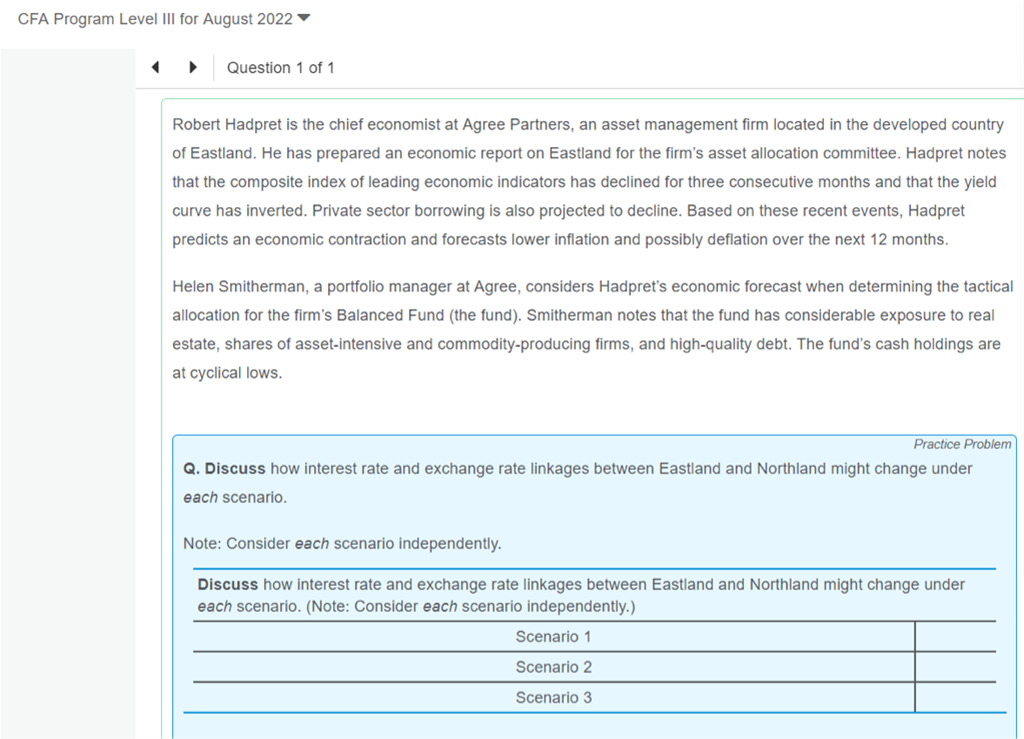The width and height of the screenshot is (1024, 739).
Task: Select the Scenario 2 row label
Action: coord(553,667)
